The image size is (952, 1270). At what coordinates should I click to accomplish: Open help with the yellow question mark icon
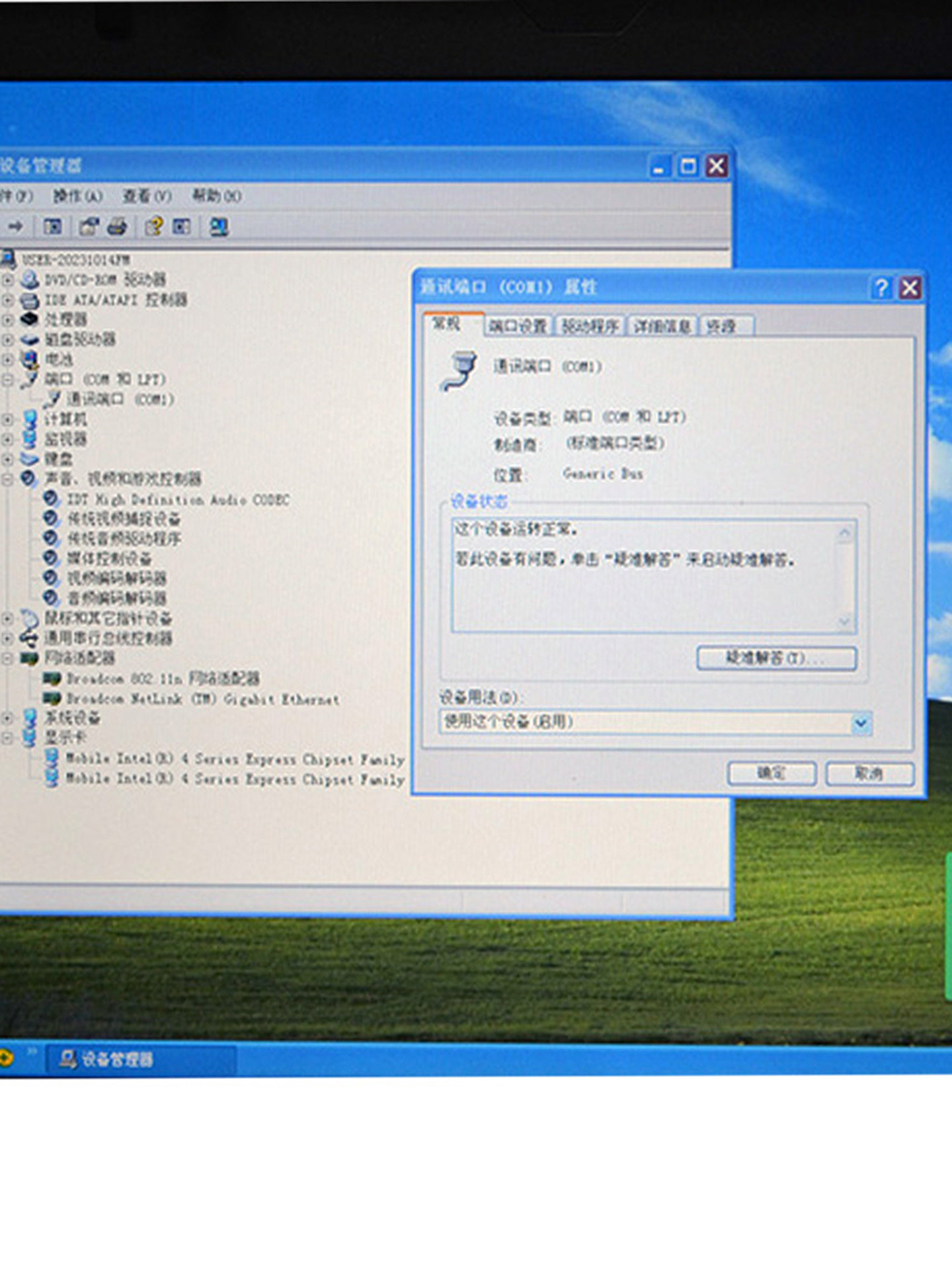pyautogui.click(x=154, y=227)
